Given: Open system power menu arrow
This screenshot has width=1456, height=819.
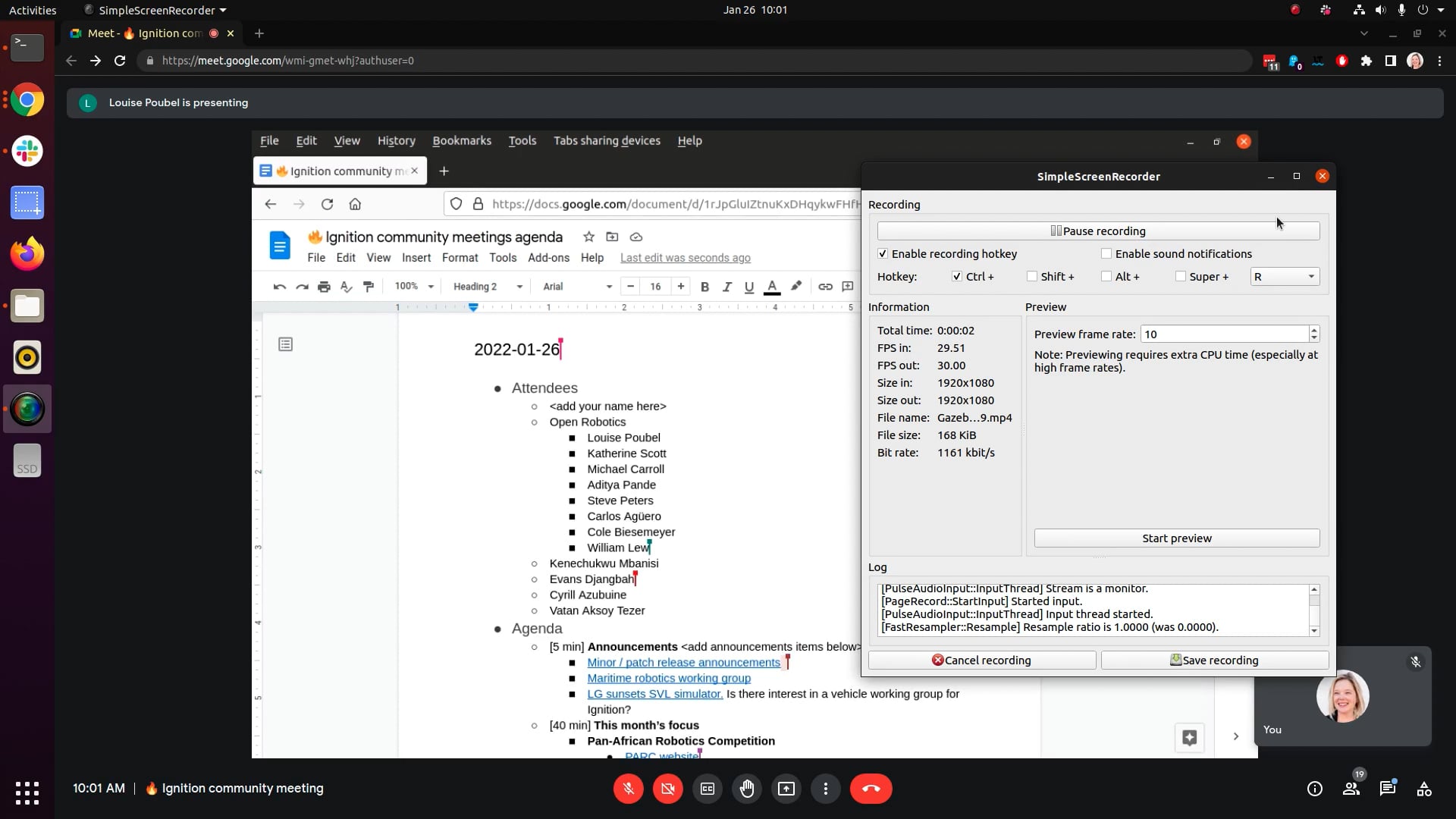Looking at the screenshot, I should point(1441,10).
